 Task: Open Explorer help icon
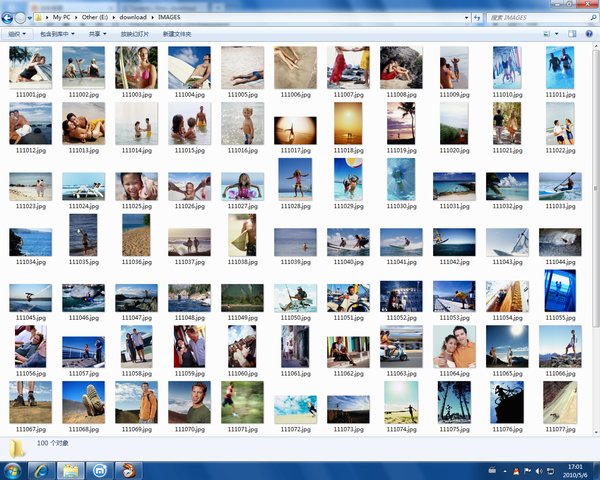pos(589,34)
